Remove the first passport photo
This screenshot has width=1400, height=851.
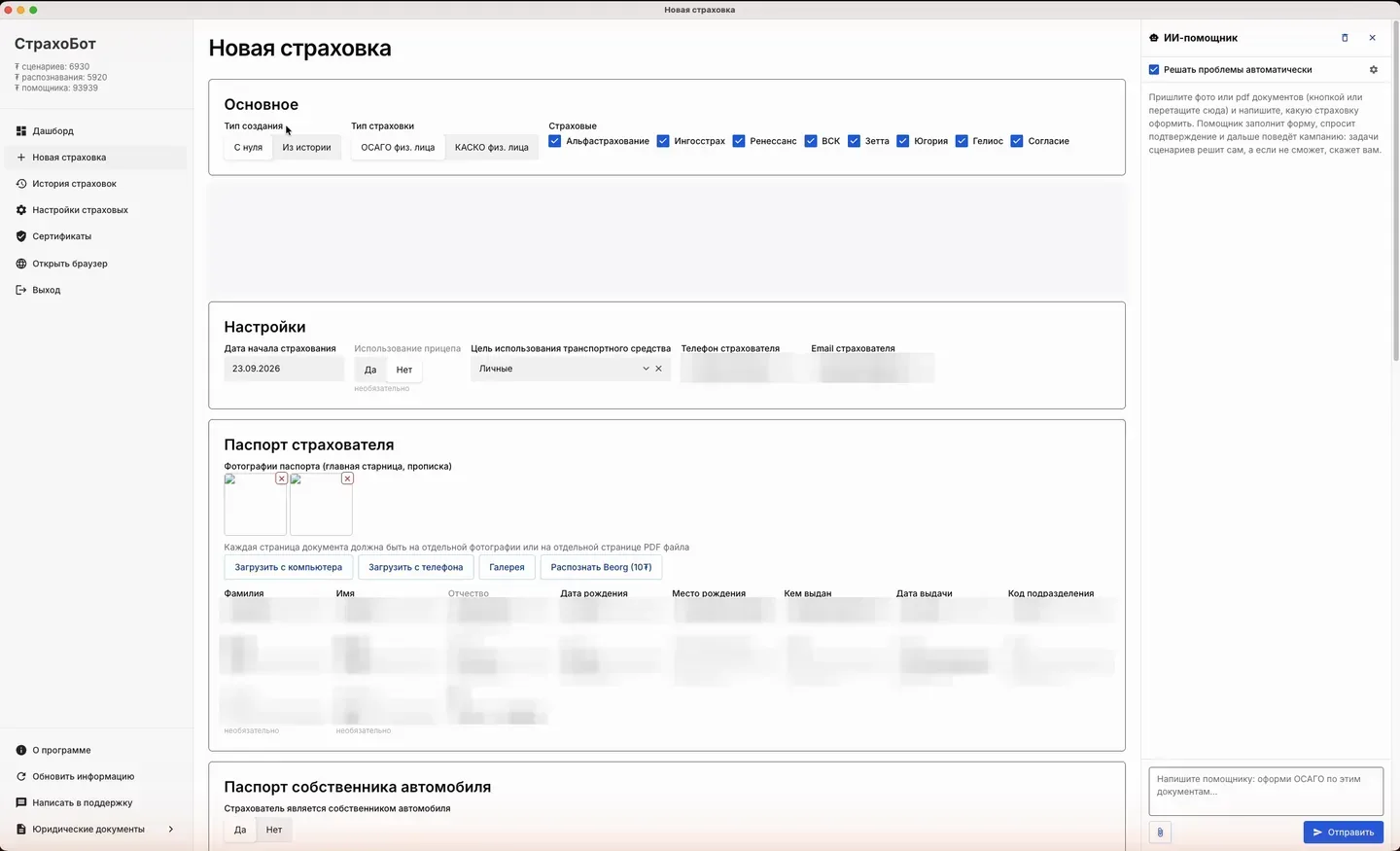281,479
